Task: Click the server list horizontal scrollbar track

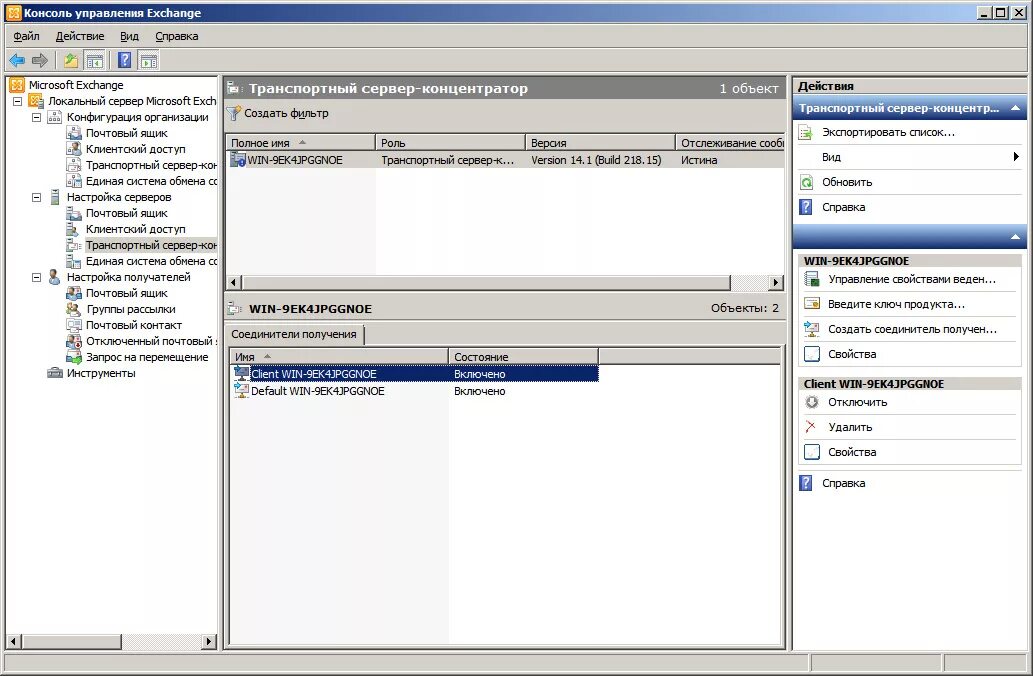Action: click(750, 283)
